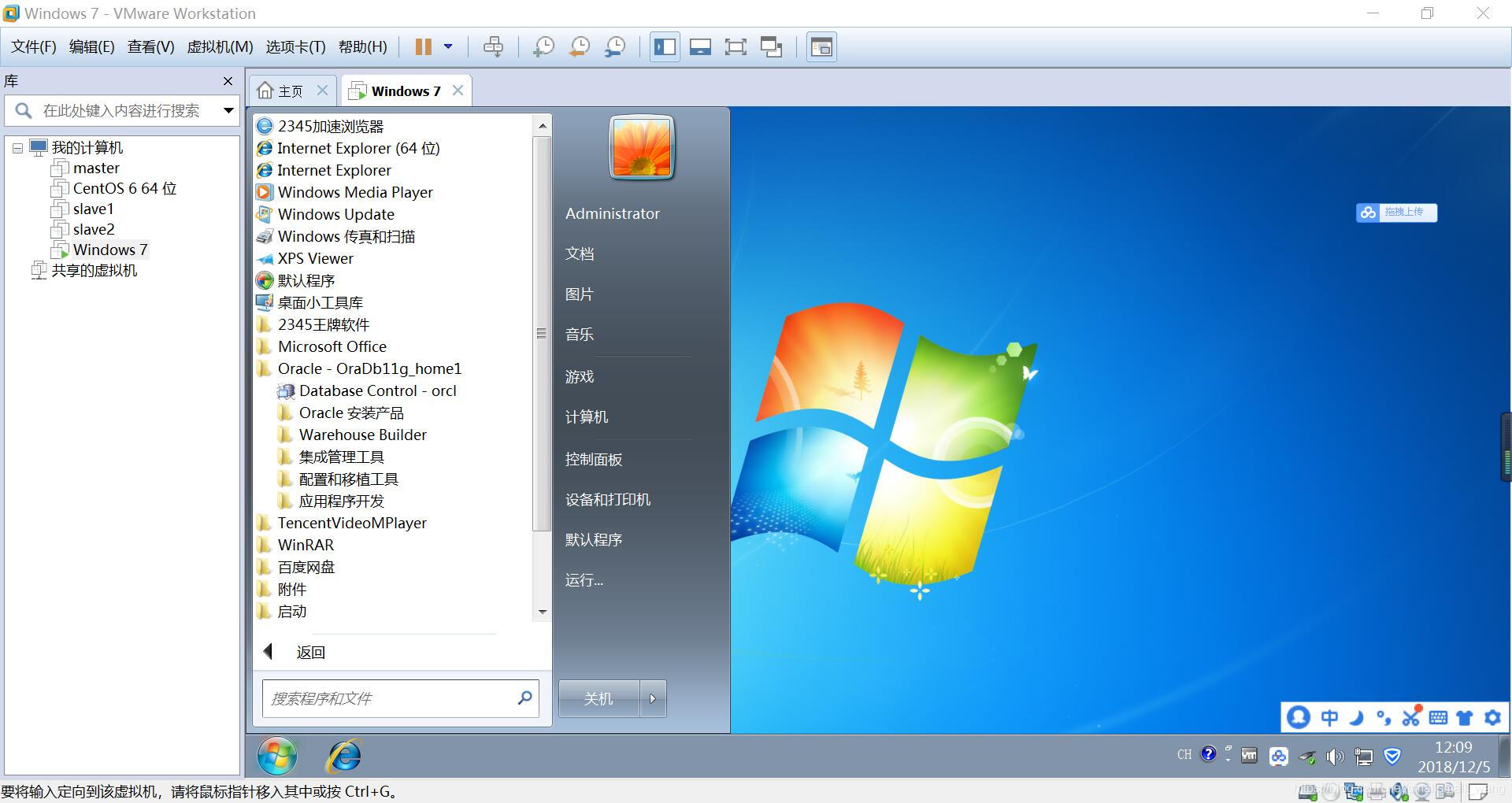
Task: Launch Internet Explorer from the guest taskbar
Action: pos(344,757)
